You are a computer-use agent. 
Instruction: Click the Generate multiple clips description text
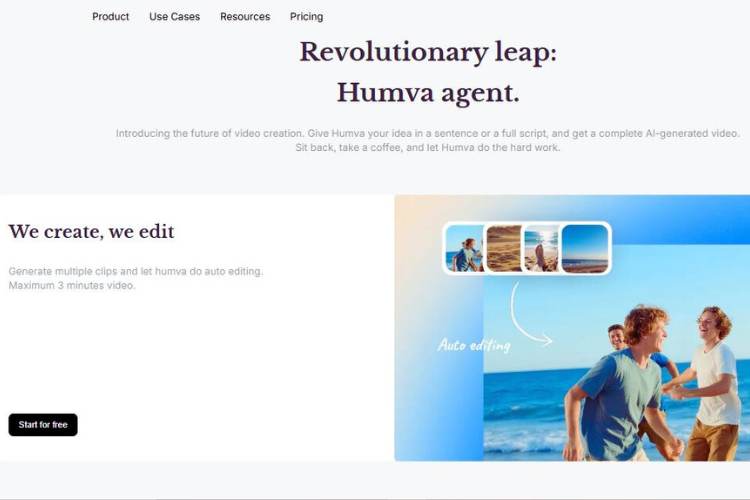(x=136, y=271)
